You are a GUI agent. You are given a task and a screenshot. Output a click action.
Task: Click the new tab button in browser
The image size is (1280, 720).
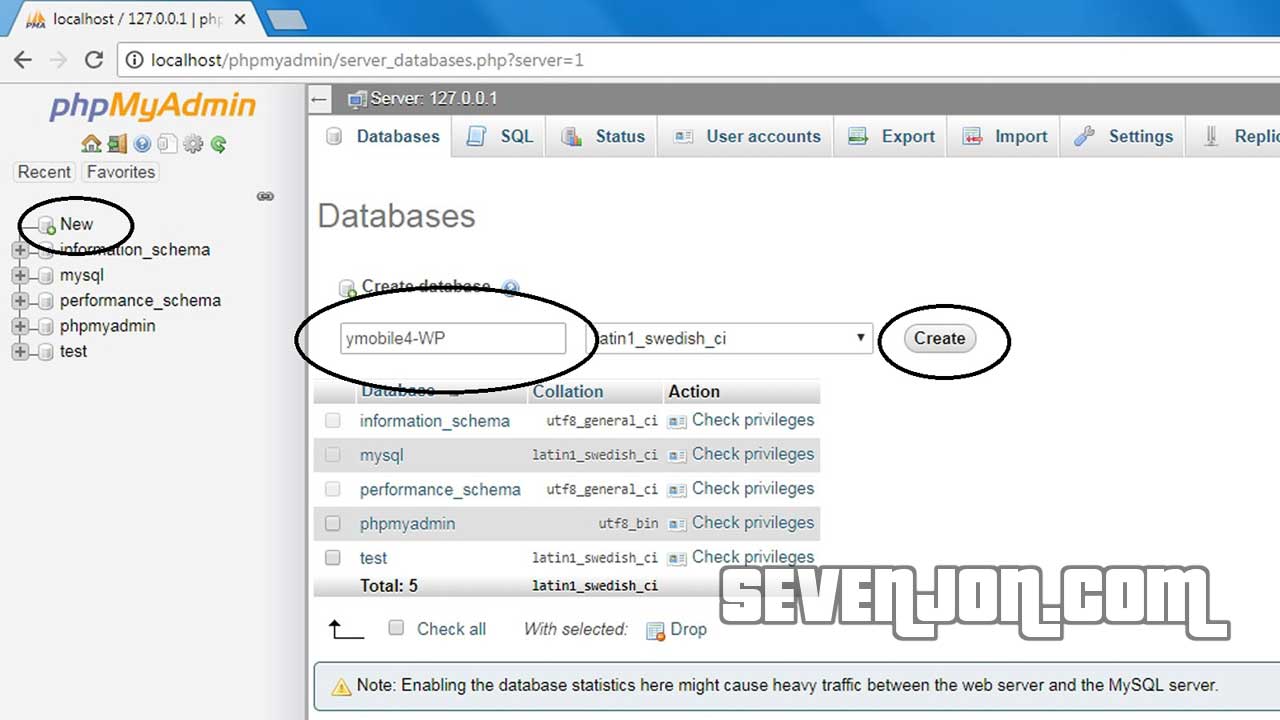pyautogui.click(x=287, y=19)
